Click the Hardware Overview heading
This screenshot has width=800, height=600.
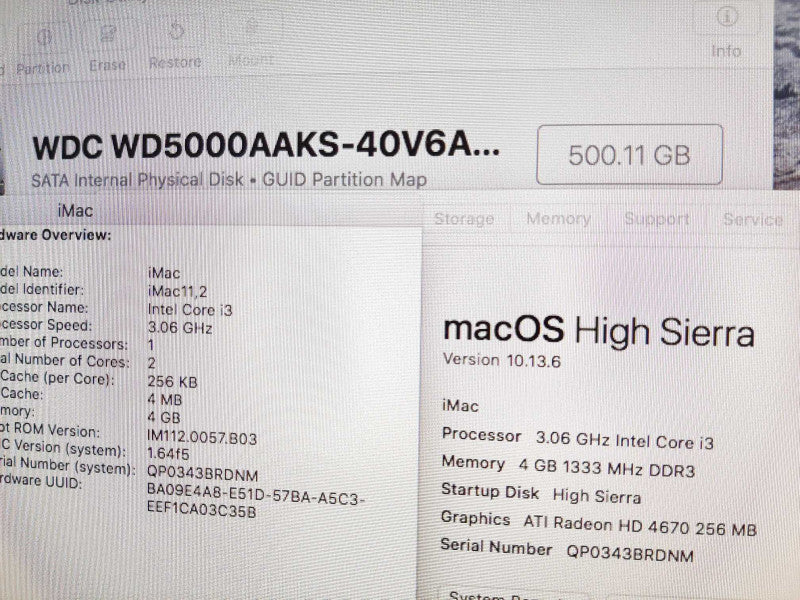[x=56, y=235]
